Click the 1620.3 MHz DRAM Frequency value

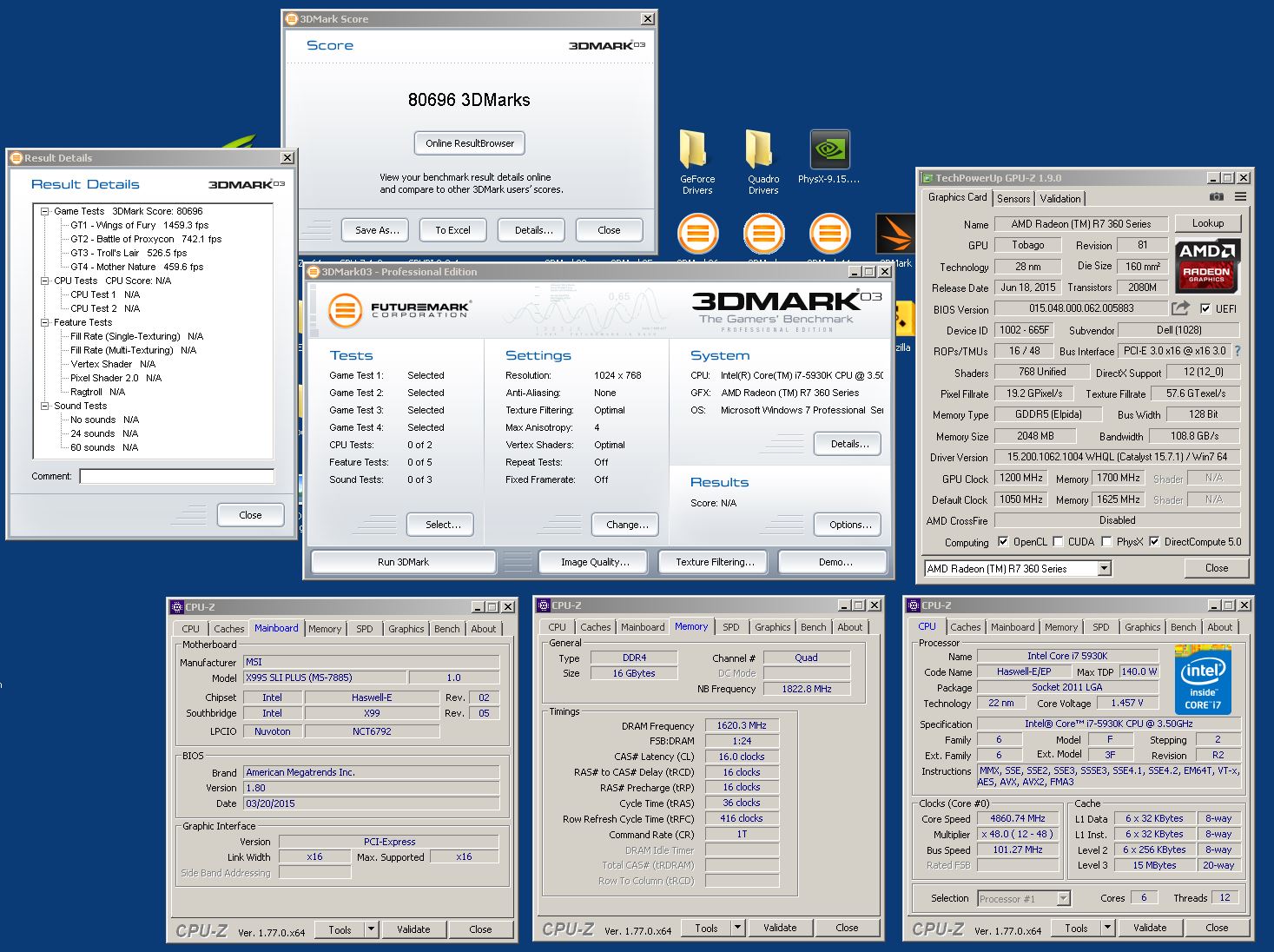742,725
